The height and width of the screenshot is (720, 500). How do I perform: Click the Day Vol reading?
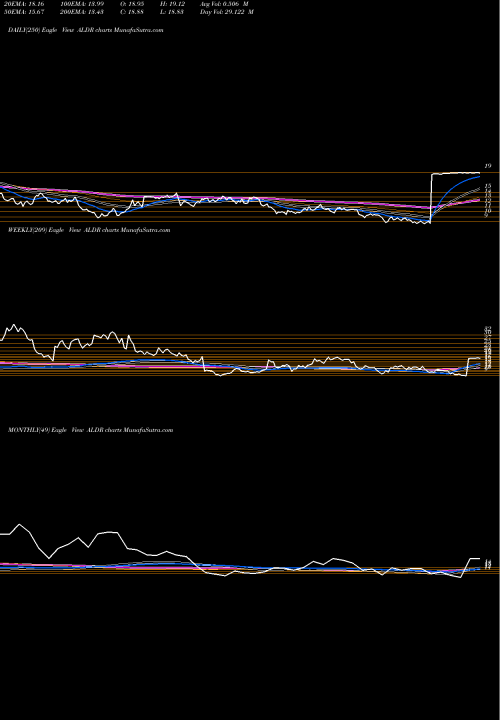click(x=227, y=12)
